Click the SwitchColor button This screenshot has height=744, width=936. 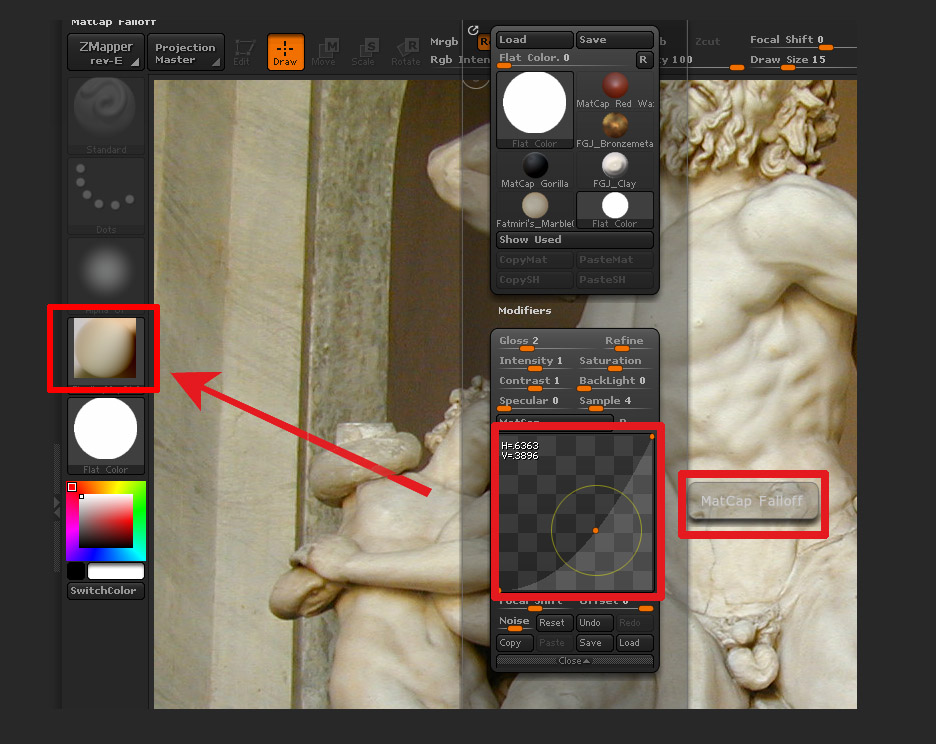pos(106,591)
